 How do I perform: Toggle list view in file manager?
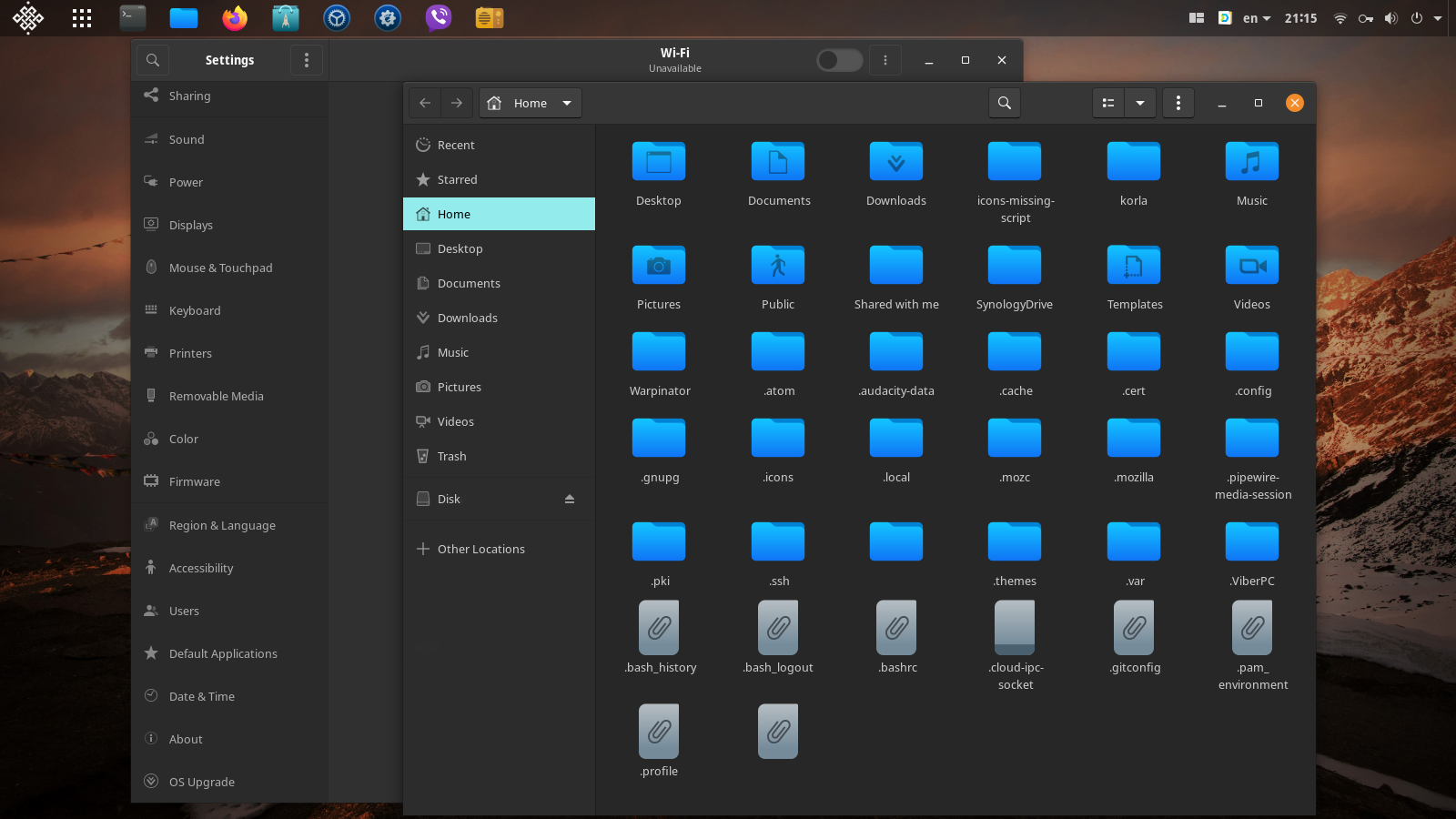(x=1108, y=103)
